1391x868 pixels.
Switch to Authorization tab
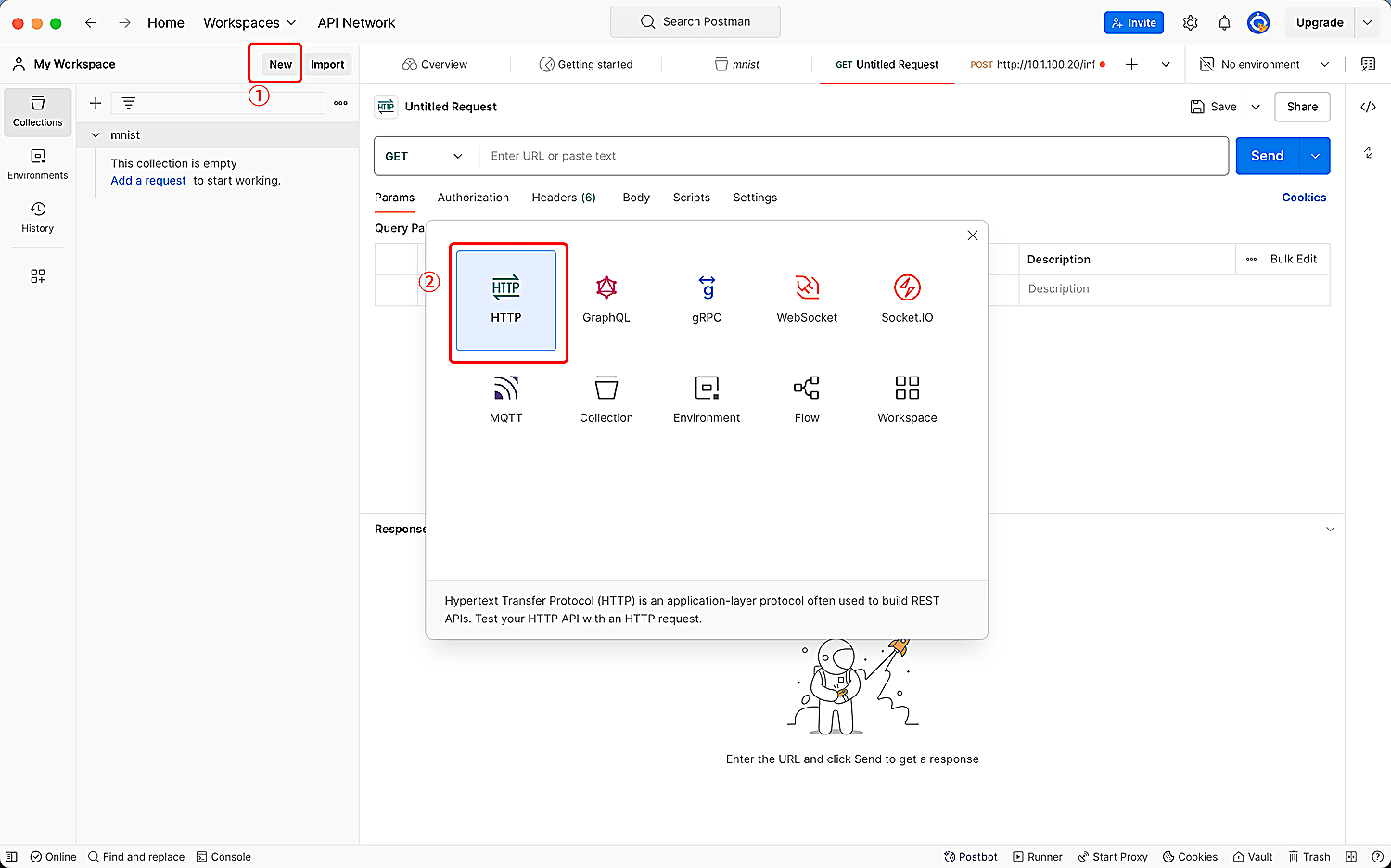[x=473, y=198]
